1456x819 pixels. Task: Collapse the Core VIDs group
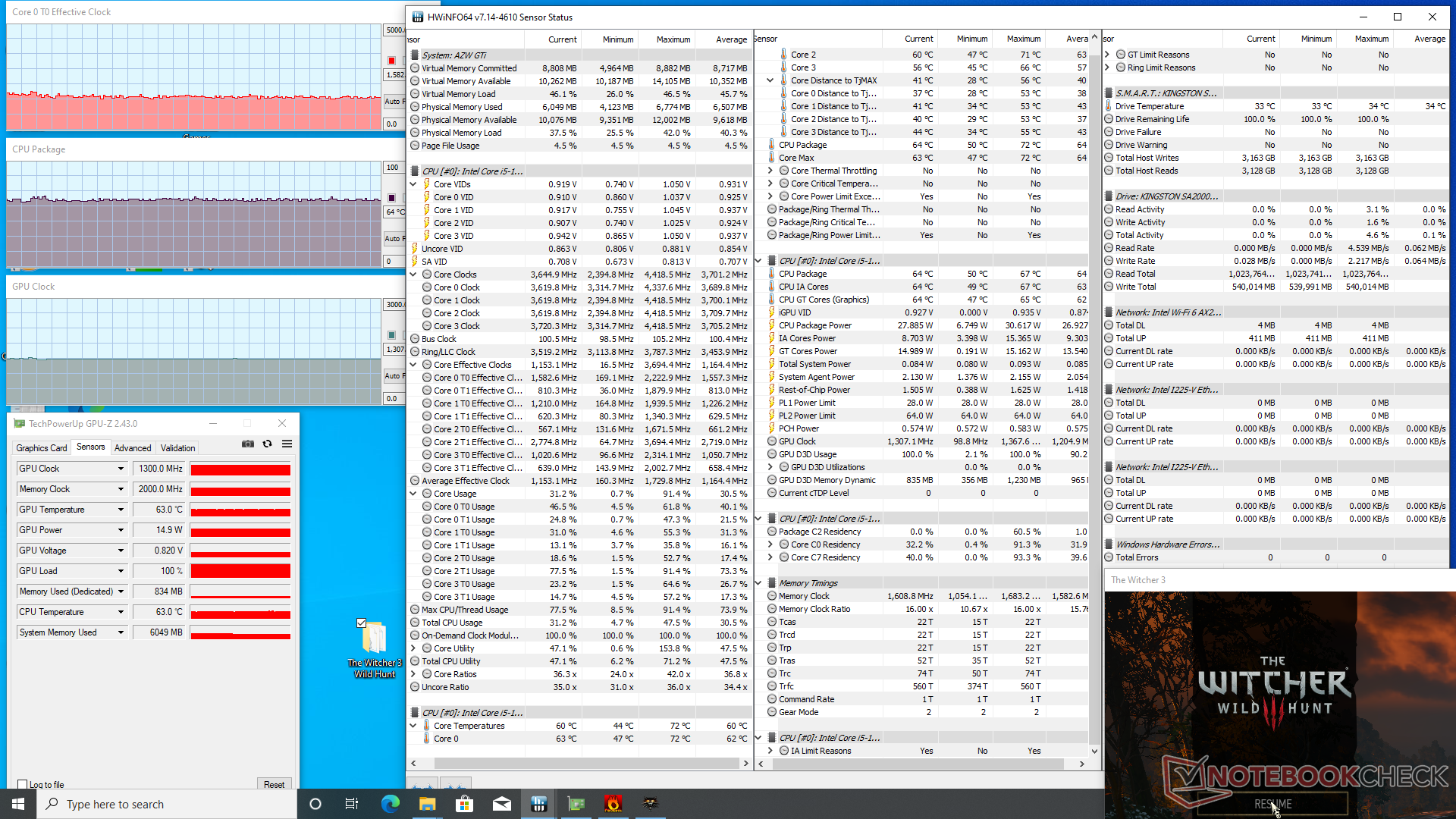414,184
